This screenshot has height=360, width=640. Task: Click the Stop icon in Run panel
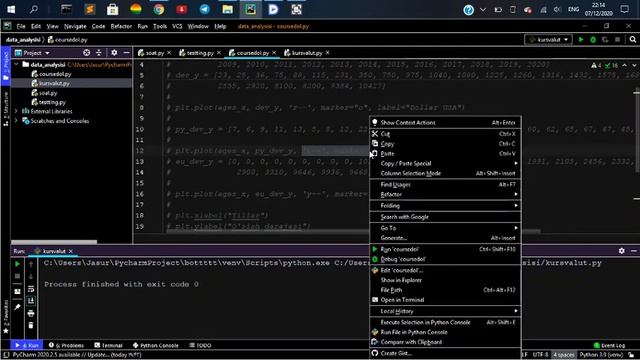click(17, 276)
